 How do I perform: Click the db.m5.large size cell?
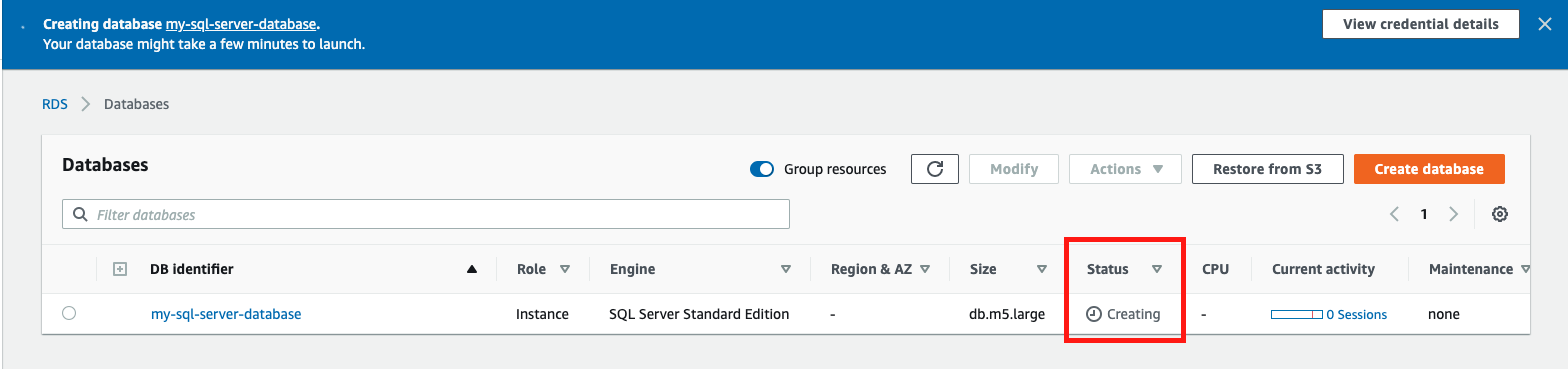(x=1007, y=314)
